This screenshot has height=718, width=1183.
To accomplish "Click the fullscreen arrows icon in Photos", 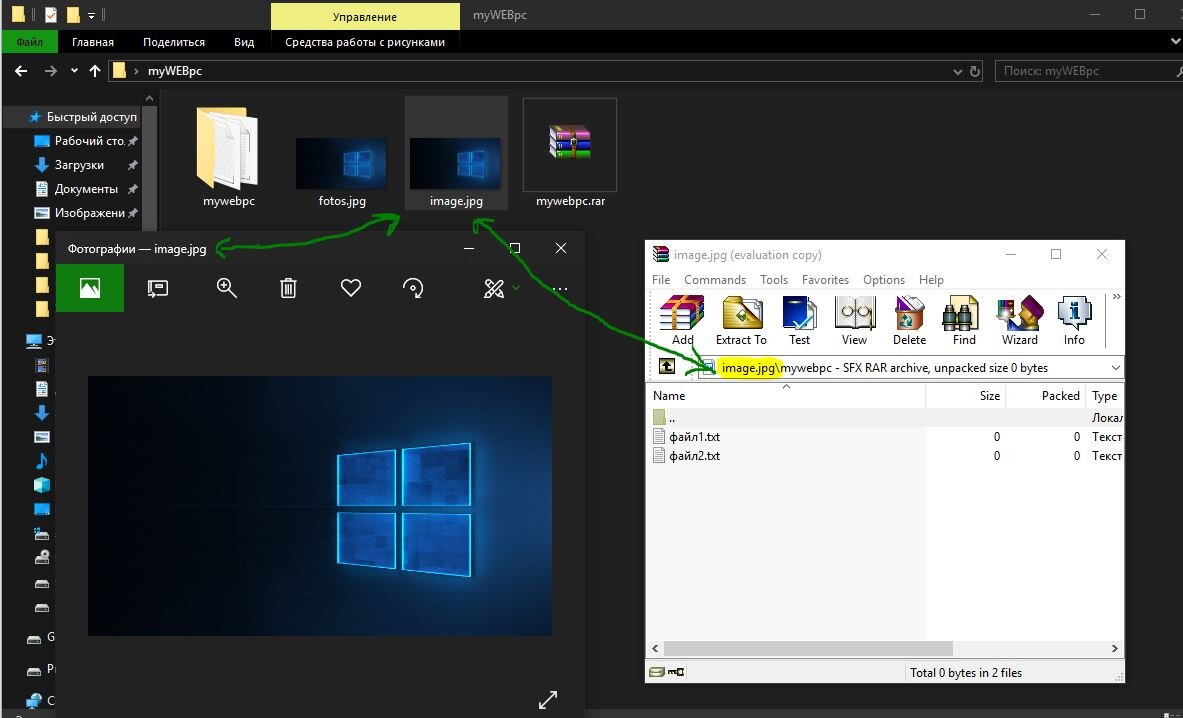I will [548, 700].
